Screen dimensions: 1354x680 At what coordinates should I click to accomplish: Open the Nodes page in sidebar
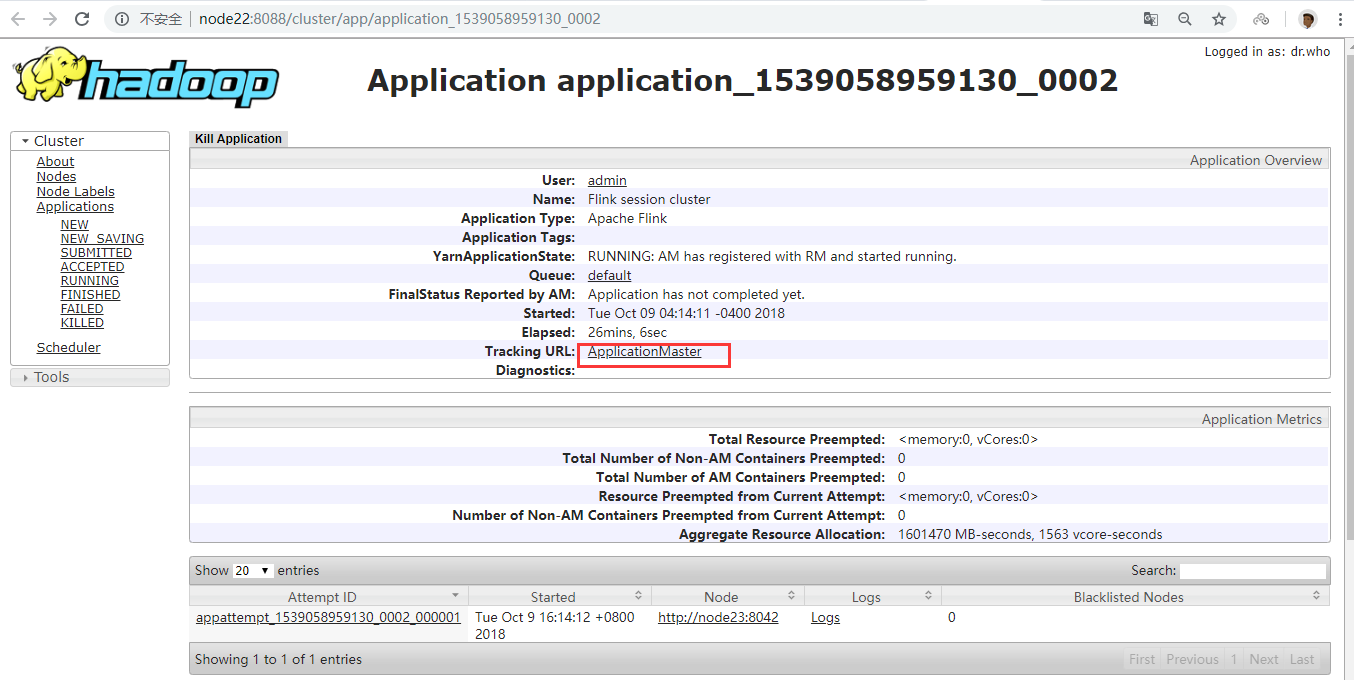pos(56,177)
